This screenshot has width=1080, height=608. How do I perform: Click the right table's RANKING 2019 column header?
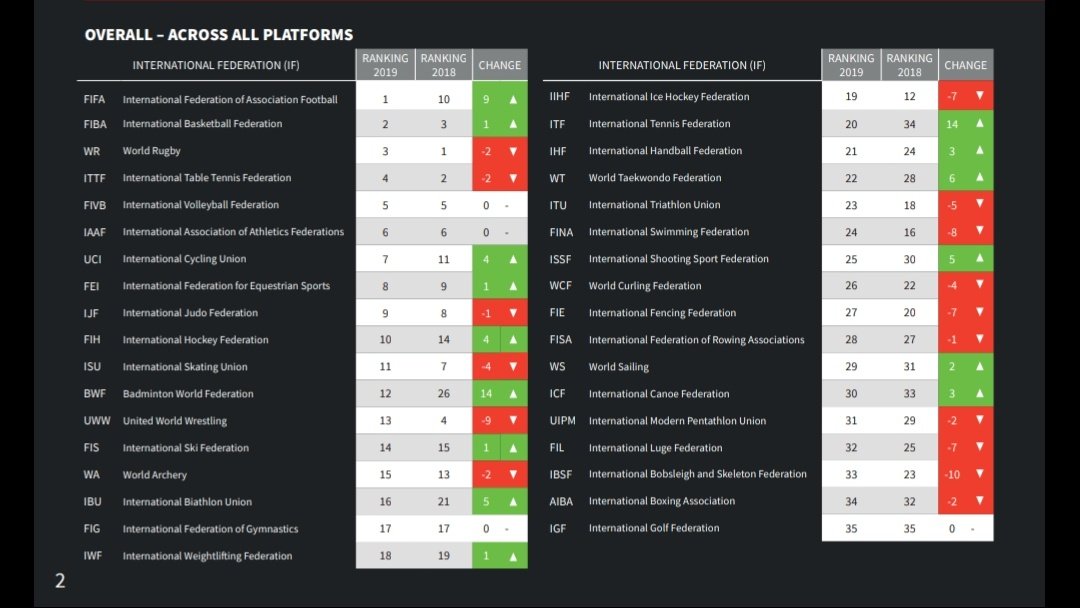[x=851, y=65]
